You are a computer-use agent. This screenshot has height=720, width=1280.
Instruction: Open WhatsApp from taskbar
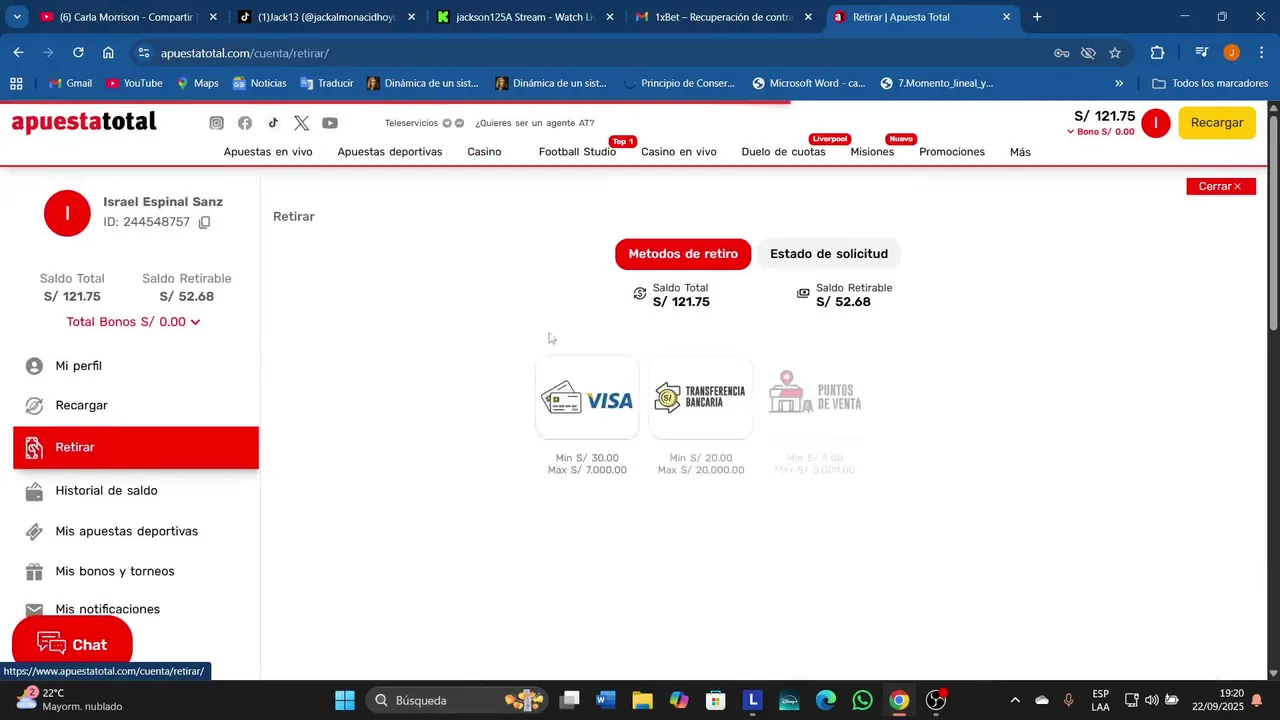tap(862, 700)
